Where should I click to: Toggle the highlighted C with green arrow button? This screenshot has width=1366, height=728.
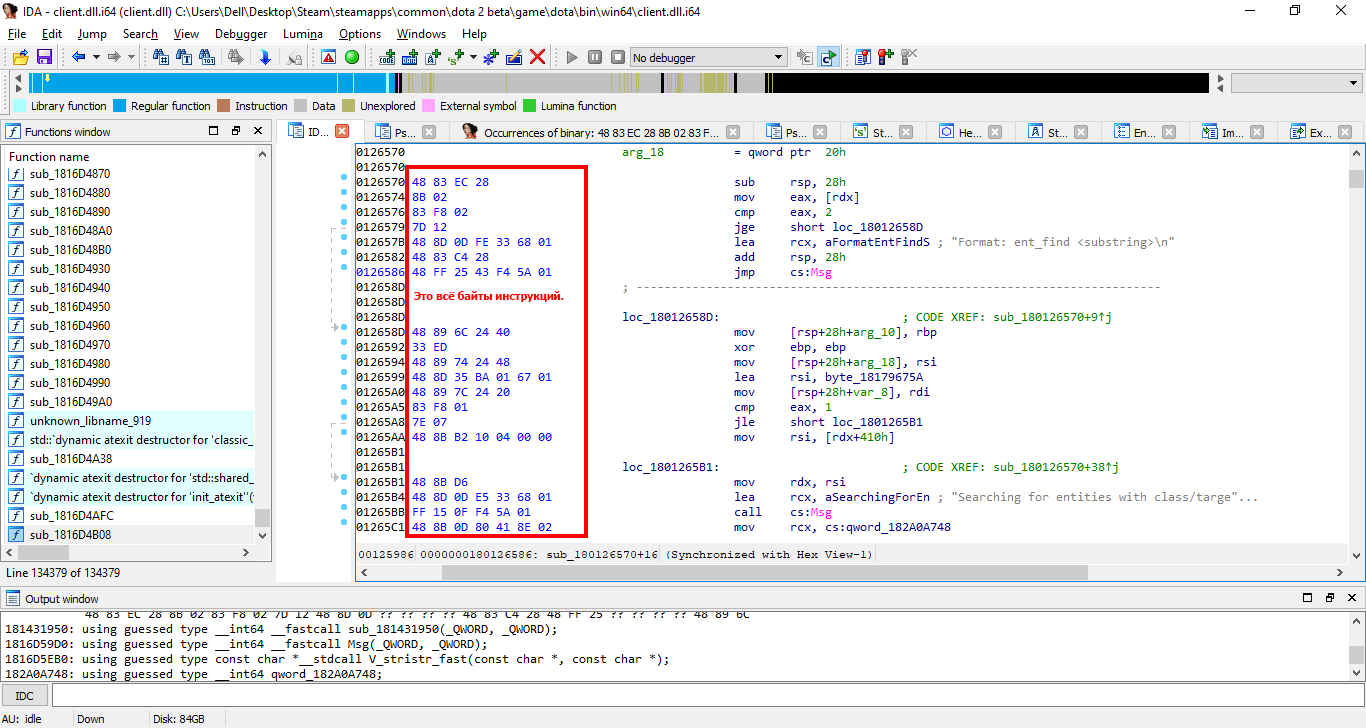(828, 57)
